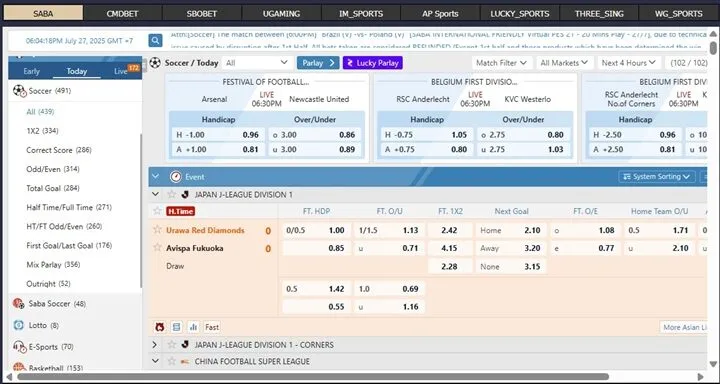Select the E-Sports headset icon
720x384 pixels.
(19, 347)
